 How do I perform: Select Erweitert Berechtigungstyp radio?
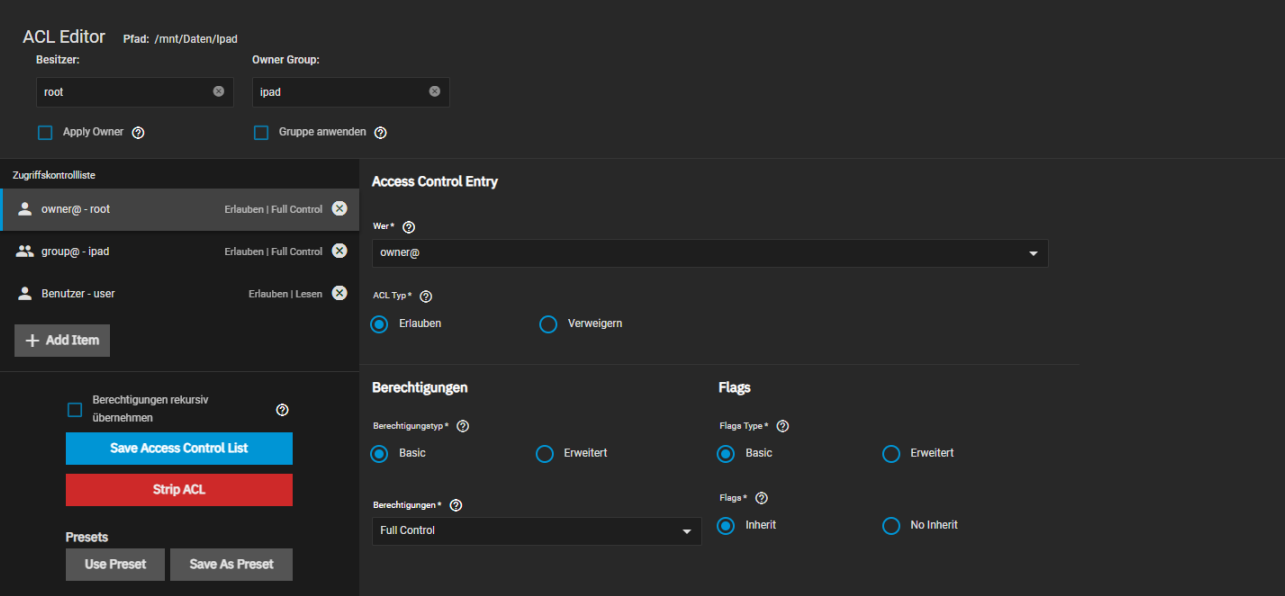[545, 454]
